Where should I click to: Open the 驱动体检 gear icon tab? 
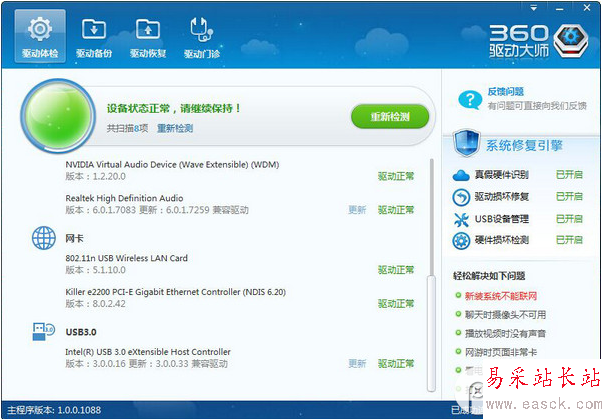(x=40, y=36)
